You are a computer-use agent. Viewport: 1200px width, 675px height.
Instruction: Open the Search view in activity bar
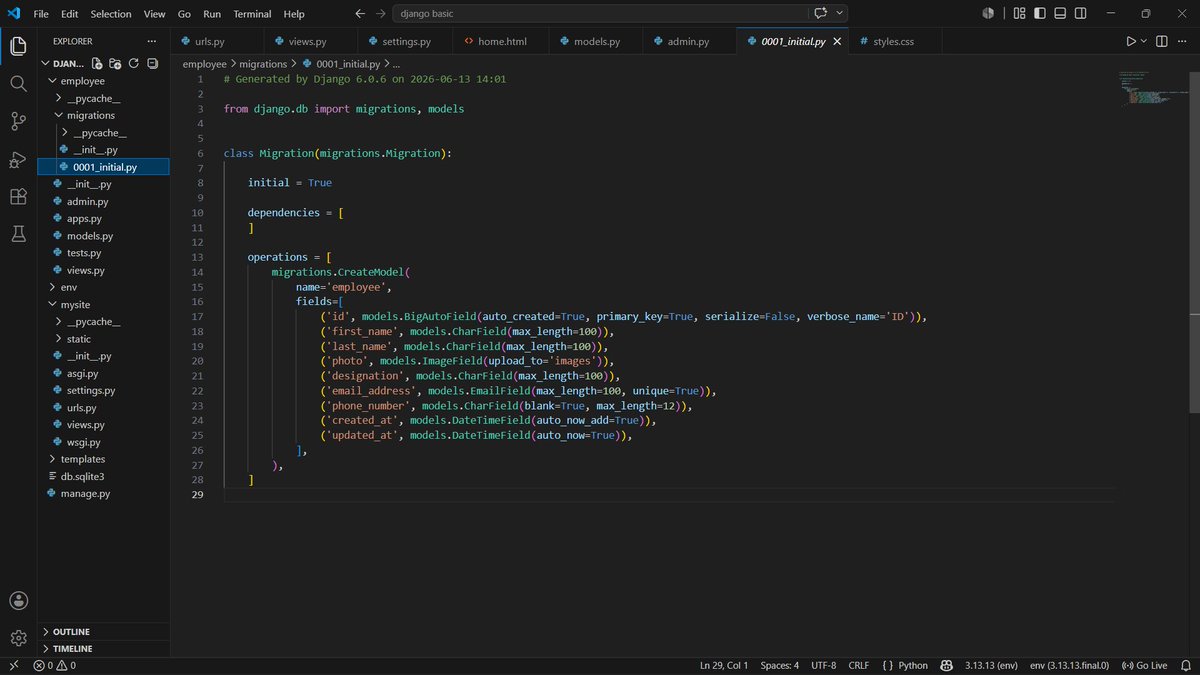point(18,83)
